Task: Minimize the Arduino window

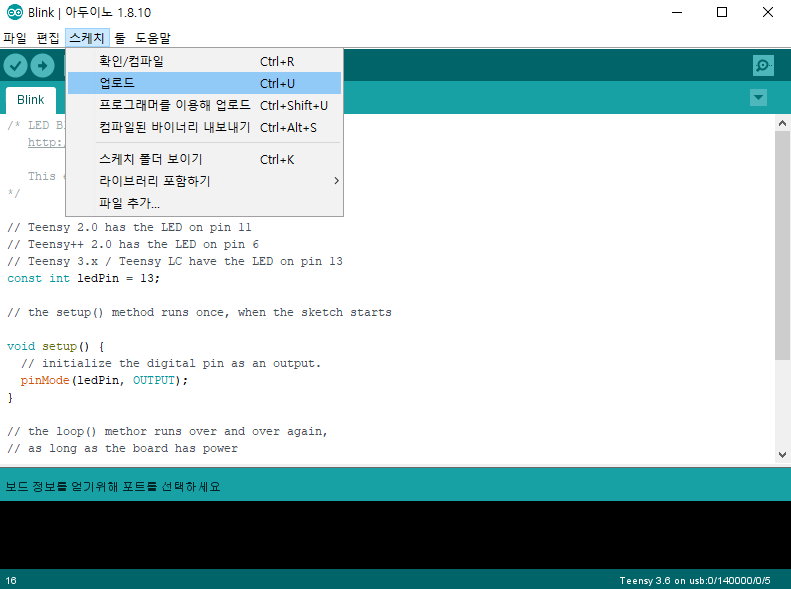Action: pos(677,12)
